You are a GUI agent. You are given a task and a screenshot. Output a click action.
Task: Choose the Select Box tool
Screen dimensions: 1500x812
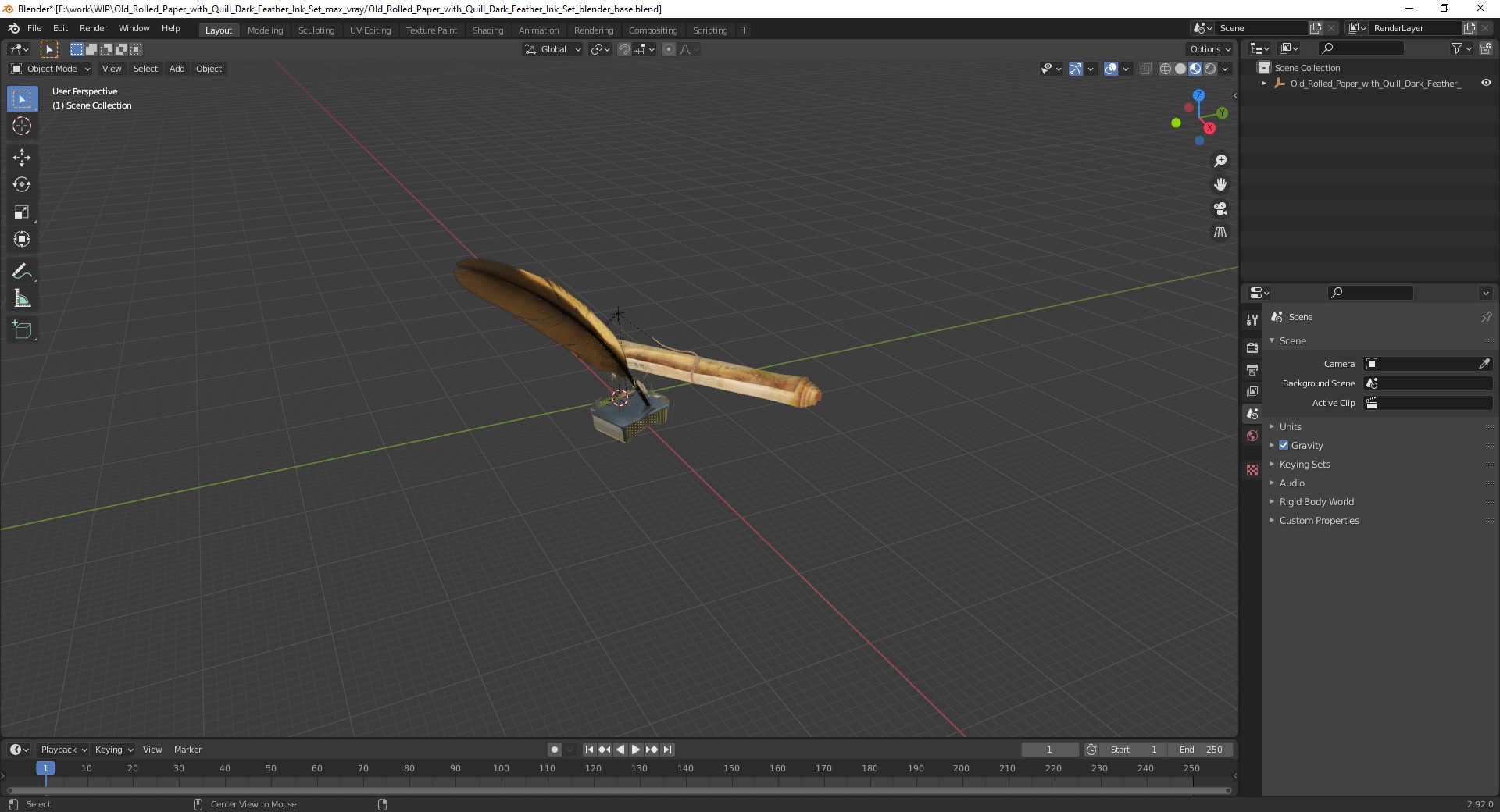[x=22, y=99]
